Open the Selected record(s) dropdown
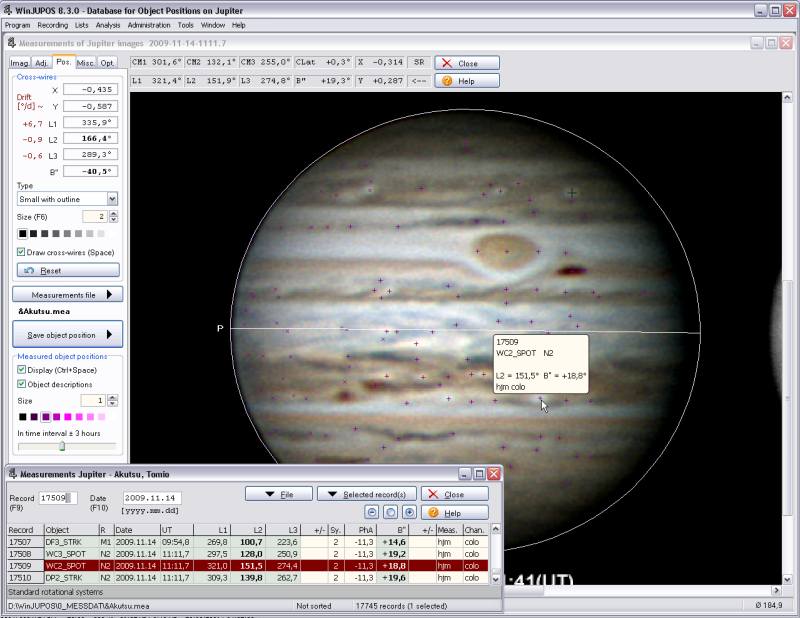This screenshot has height=618, width=800. pos(367,494)
